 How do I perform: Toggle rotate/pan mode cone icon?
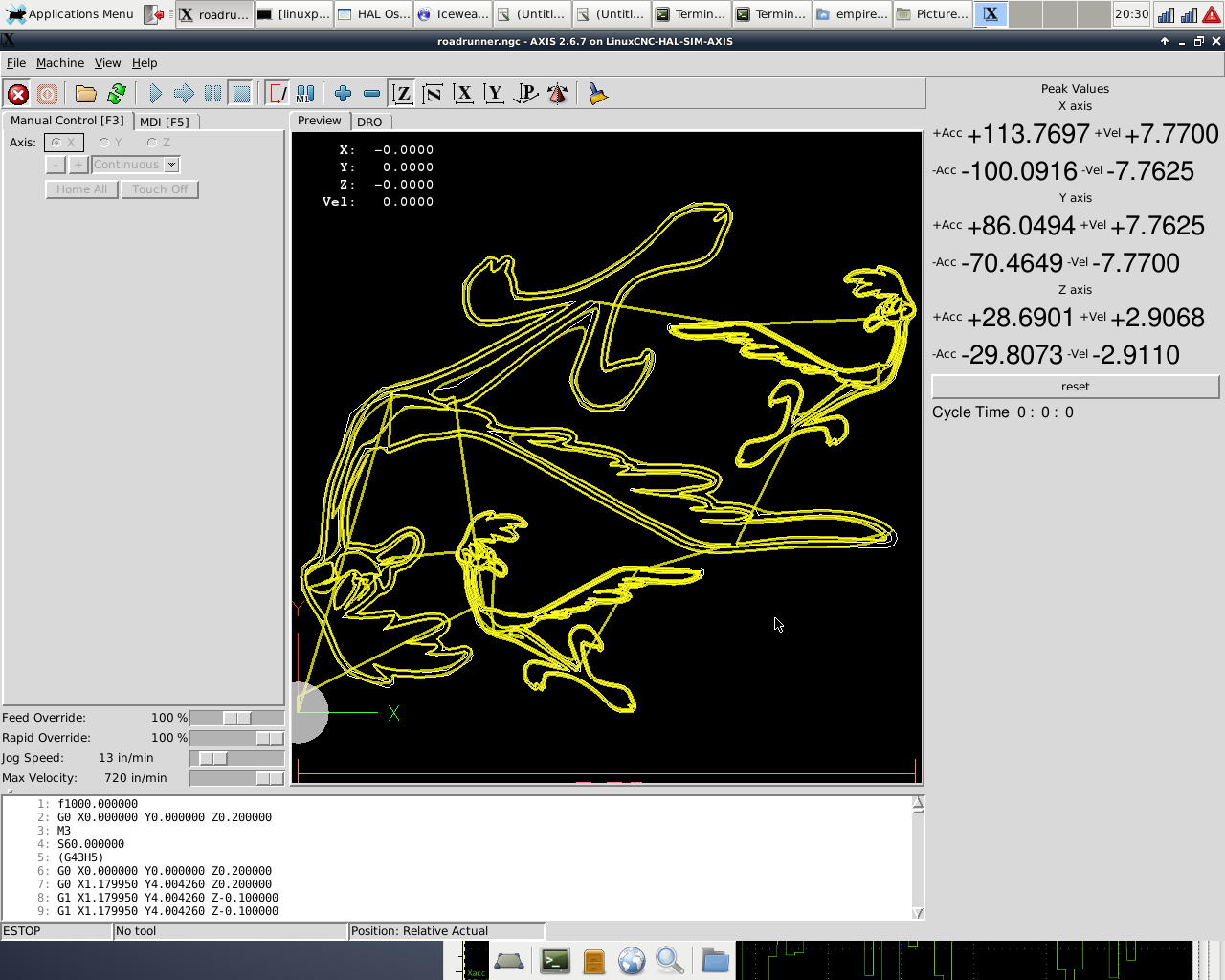(557, 94)
